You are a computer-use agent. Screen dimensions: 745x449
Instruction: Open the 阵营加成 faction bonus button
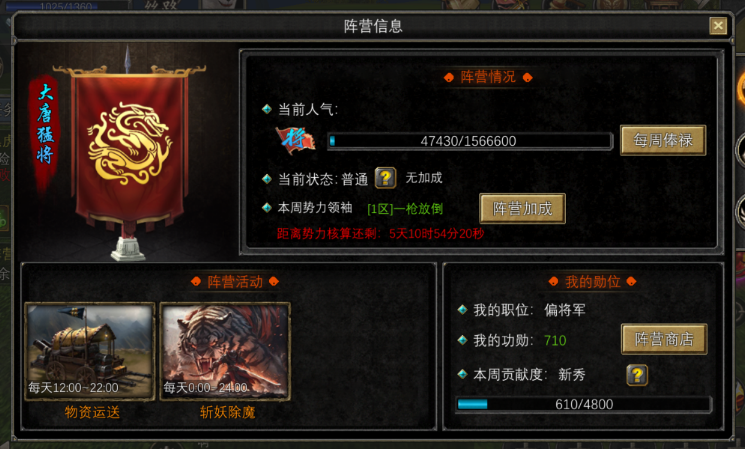522,208
